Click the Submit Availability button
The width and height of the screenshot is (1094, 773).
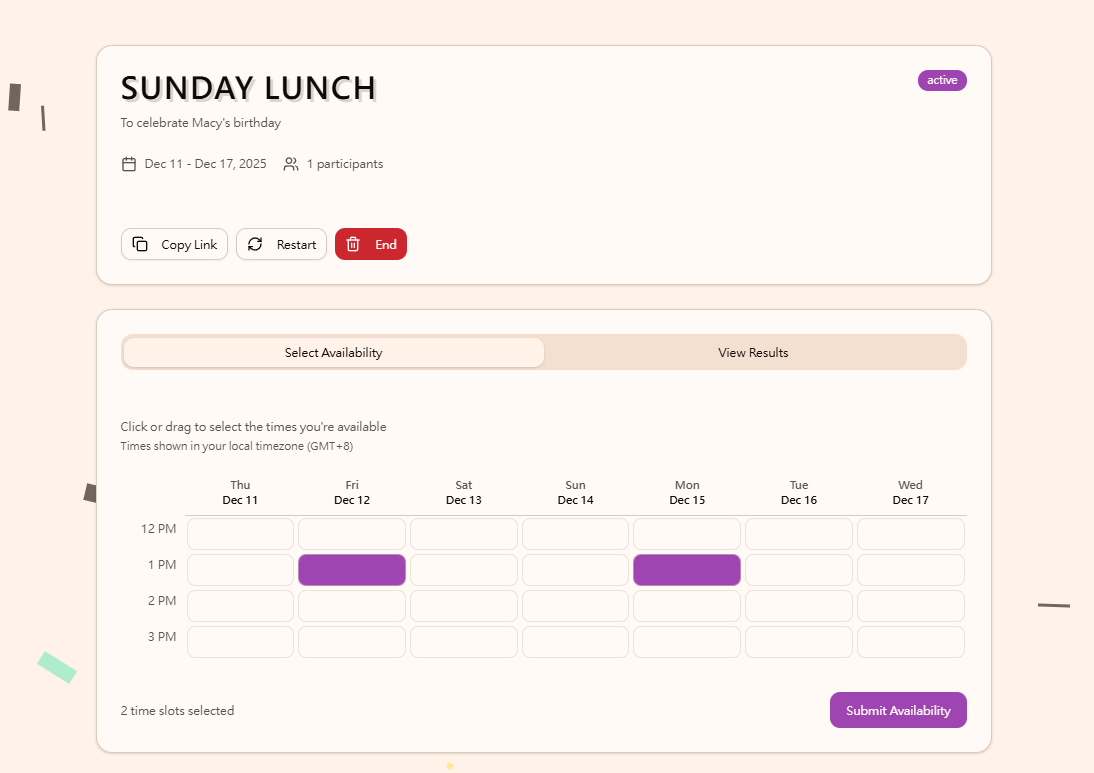898,710
